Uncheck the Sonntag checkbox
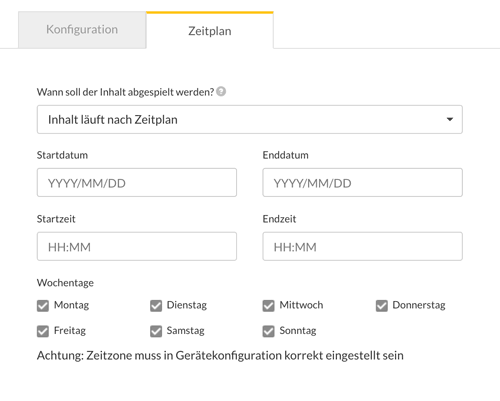 point(268,331)
